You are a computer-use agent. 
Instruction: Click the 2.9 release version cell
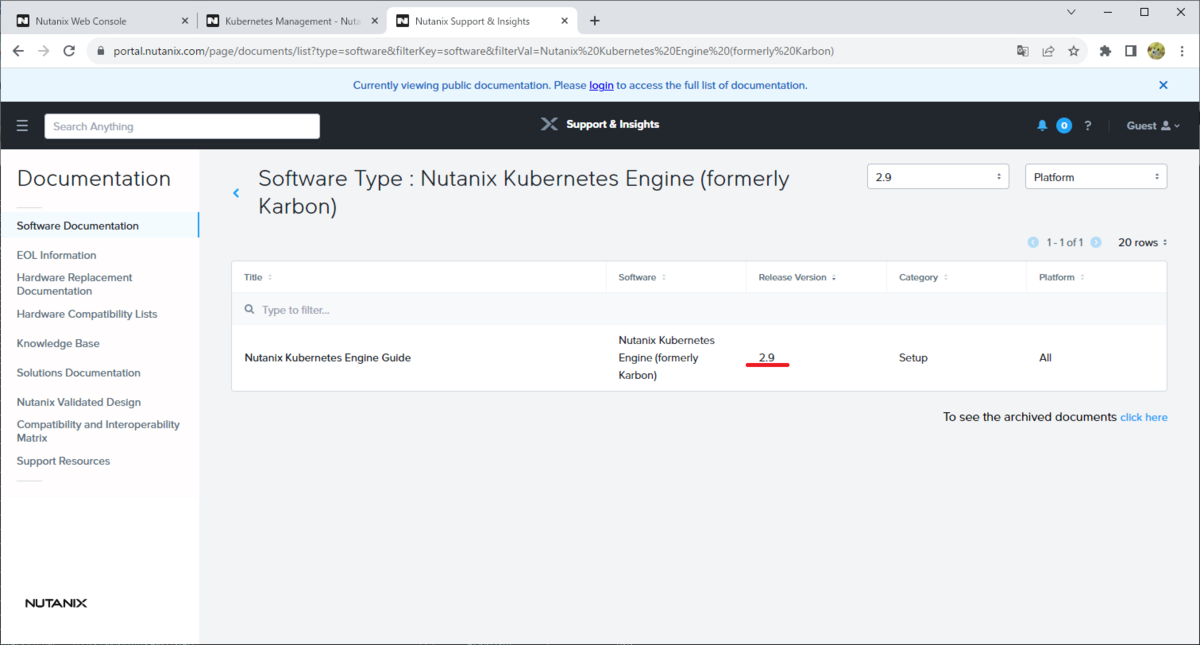click(x=767, y=358)
